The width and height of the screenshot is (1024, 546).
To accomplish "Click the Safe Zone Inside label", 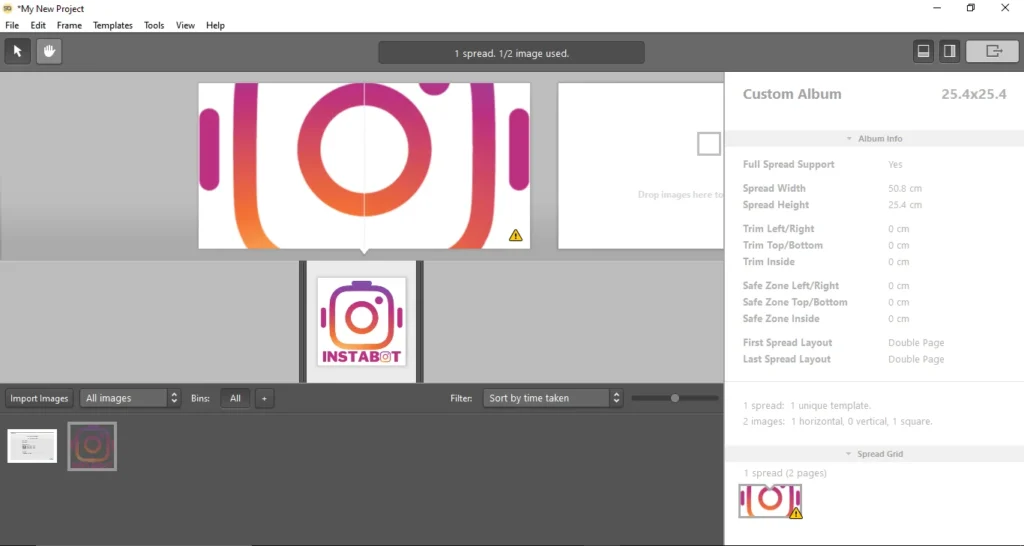I will pyautogui.click(x=781, y=319).
